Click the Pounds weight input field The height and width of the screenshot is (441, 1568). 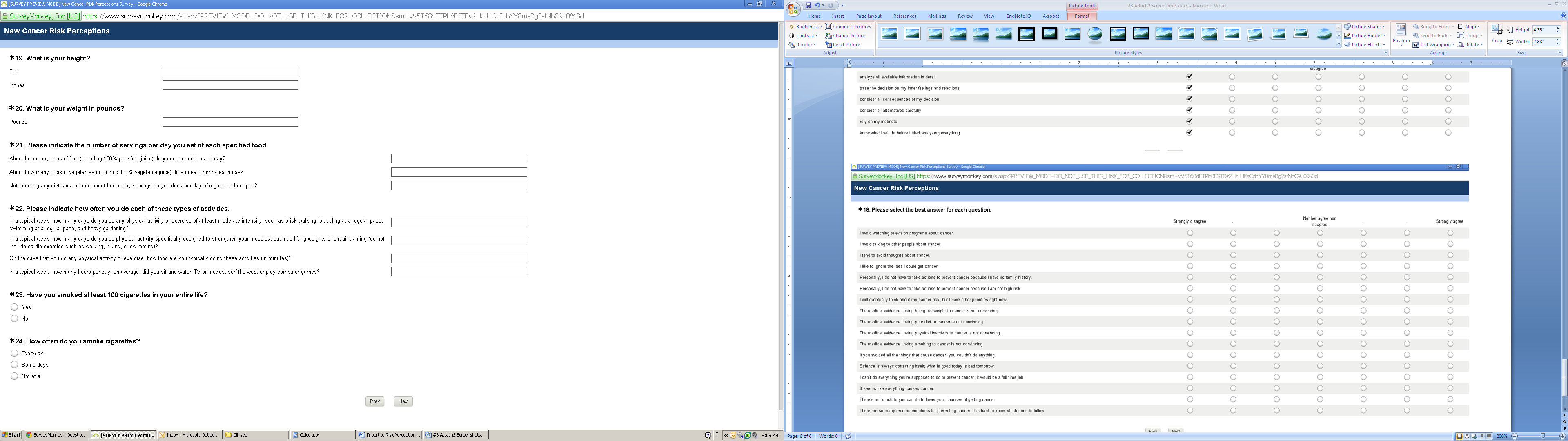pos(230,122)
